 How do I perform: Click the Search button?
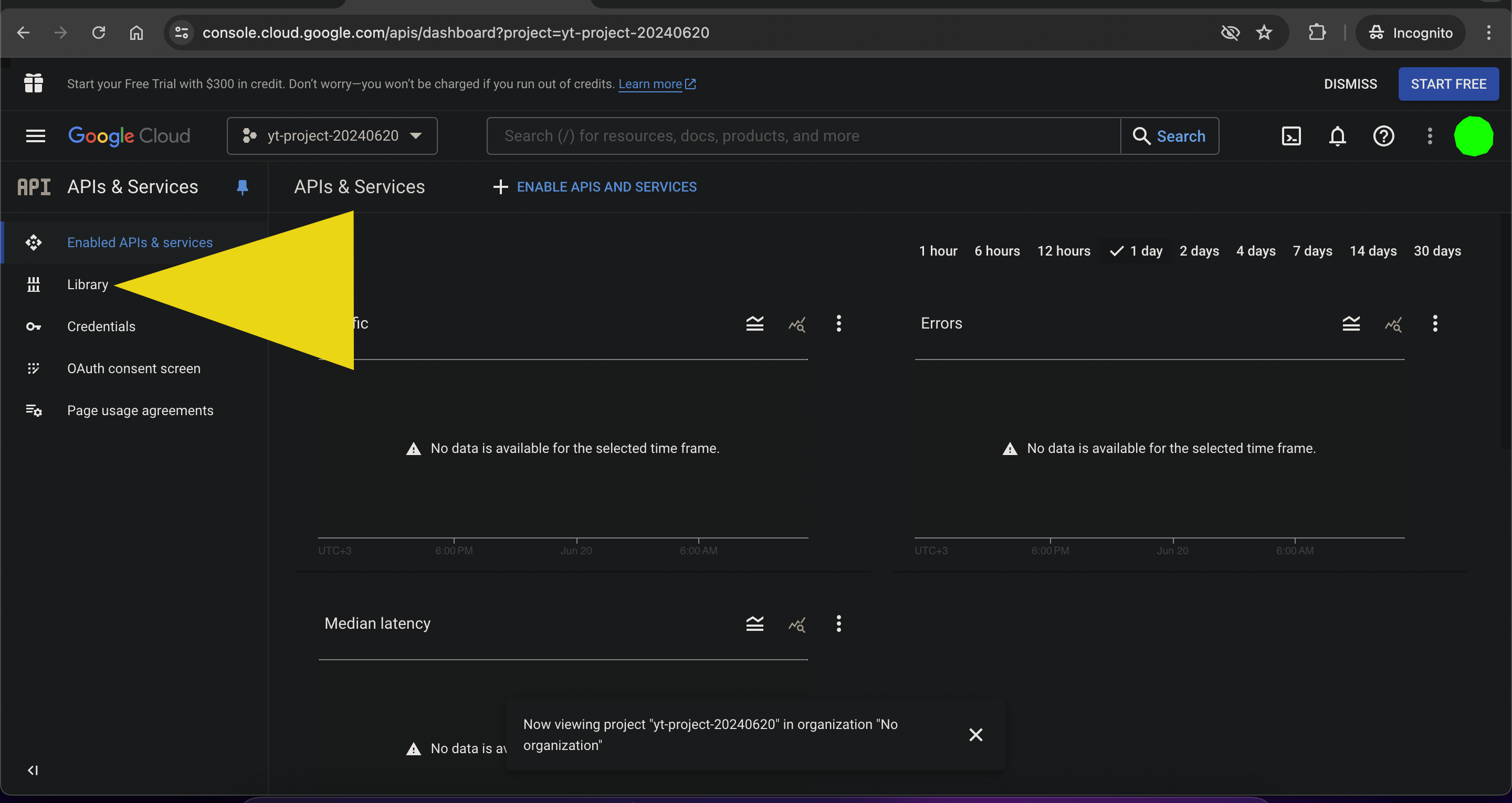pyautogui.click(x=1169, y=136)
